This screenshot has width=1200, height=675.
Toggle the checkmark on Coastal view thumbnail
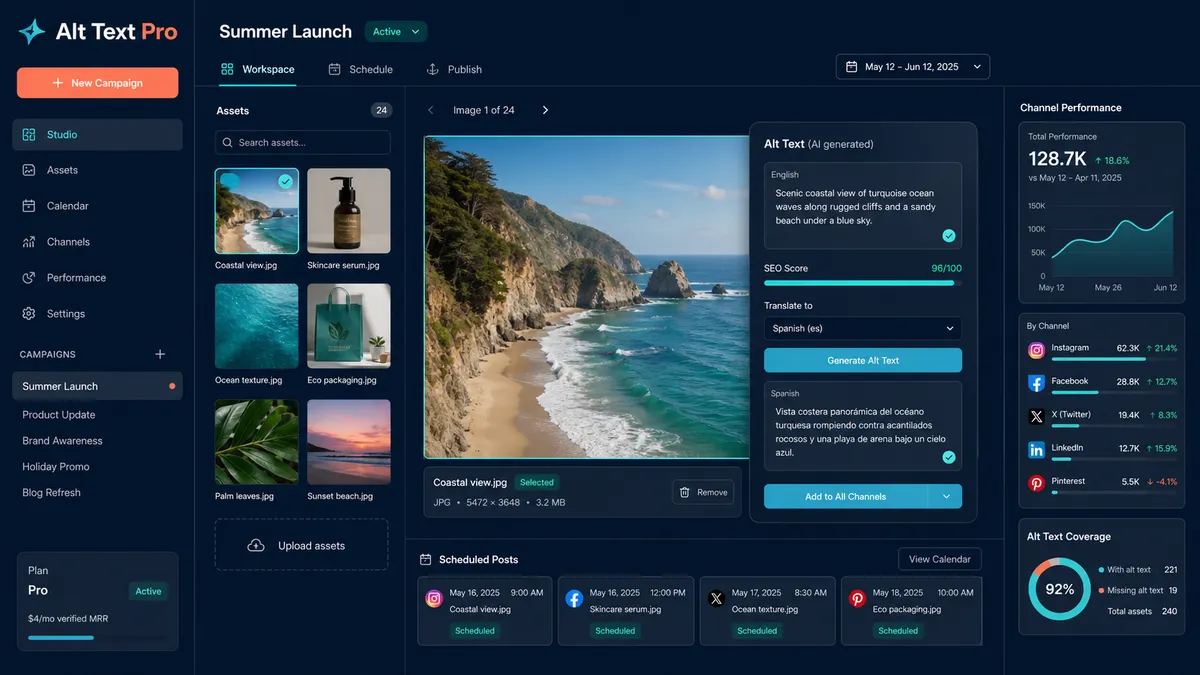tap(286, 181)
